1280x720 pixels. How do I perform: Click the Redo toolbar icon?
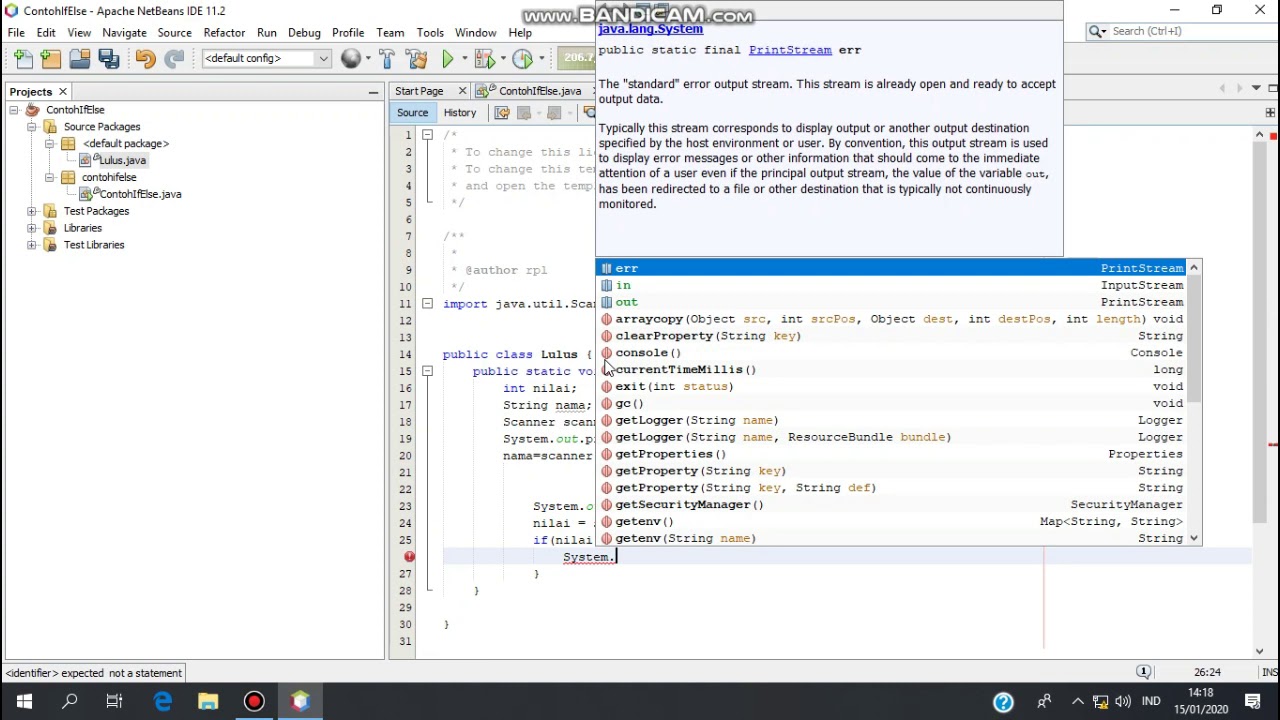tap(174, 59)
